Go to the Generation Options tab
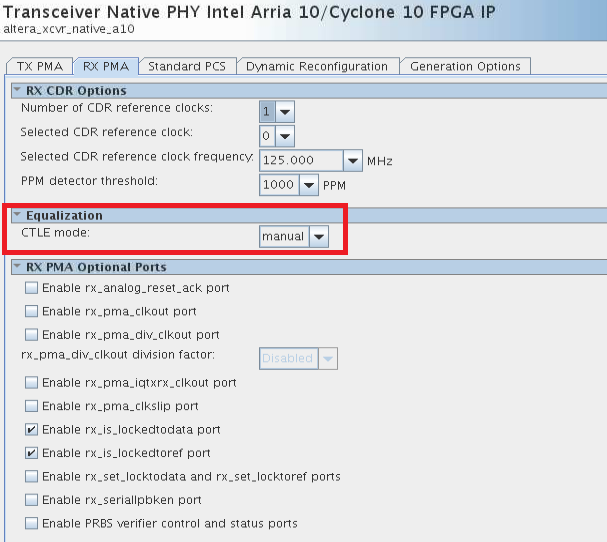The image size is (607, 542). (464, 67)
